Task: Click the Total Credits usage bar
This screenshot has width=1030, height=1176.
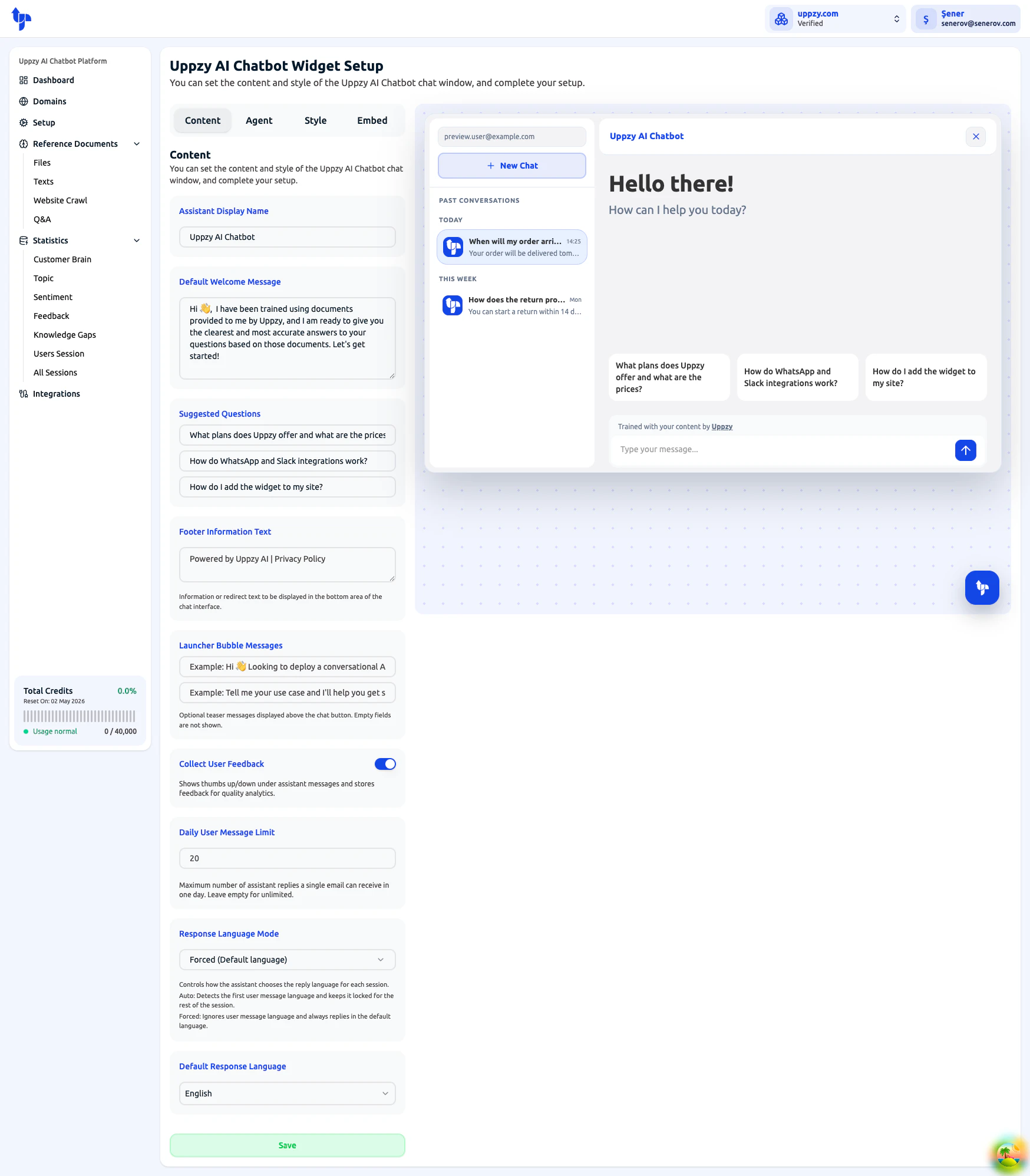Action: (x=80, y=716)
